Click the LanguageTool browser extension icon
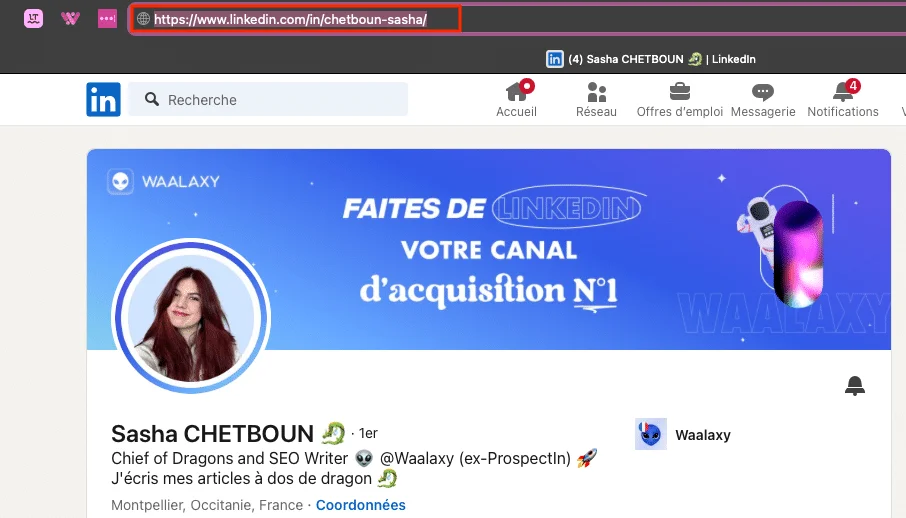 (34, 18)
